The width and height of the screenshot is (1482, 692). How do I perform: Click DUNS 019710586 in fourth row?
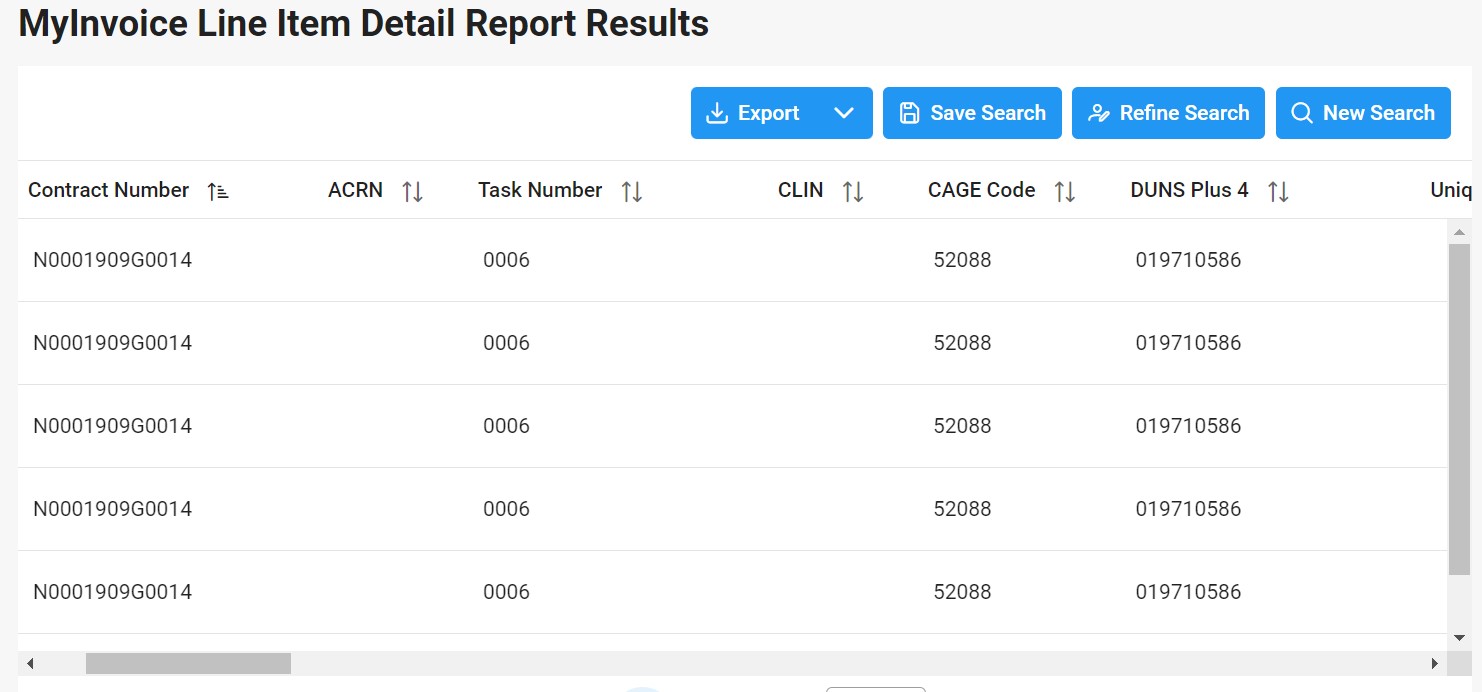point(1188,509)
